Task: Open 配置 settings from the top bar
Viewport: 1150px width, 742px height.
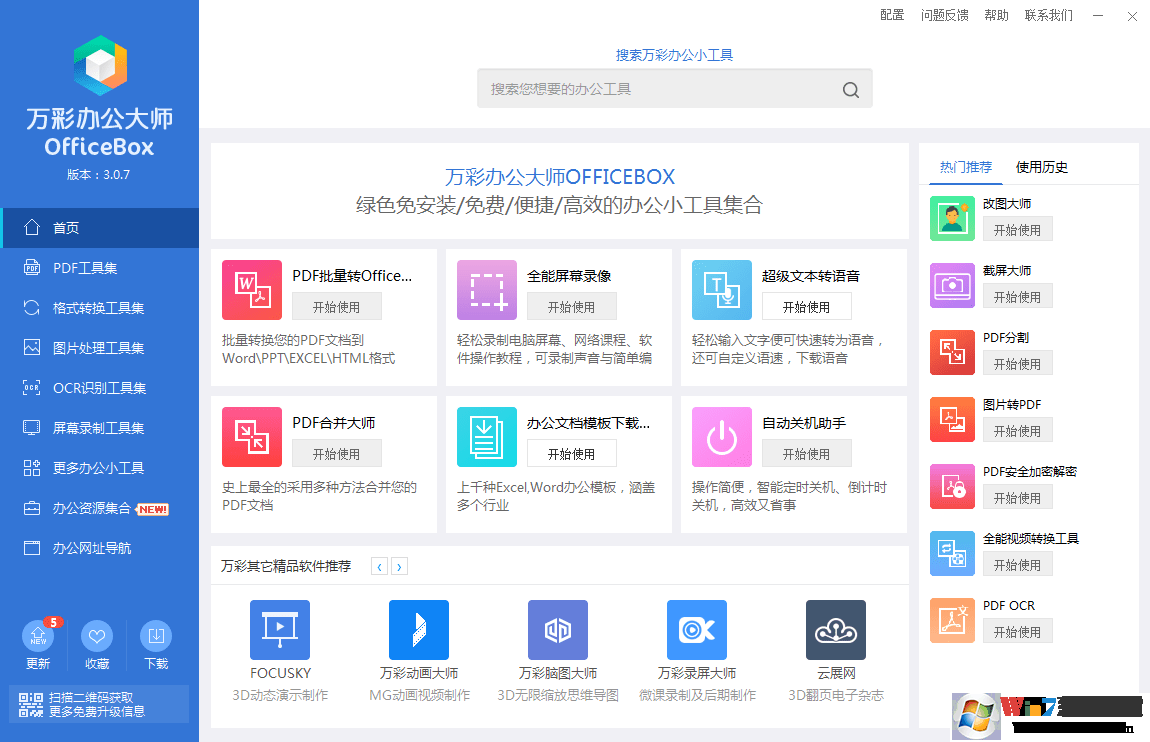Action: click(892, 15)
